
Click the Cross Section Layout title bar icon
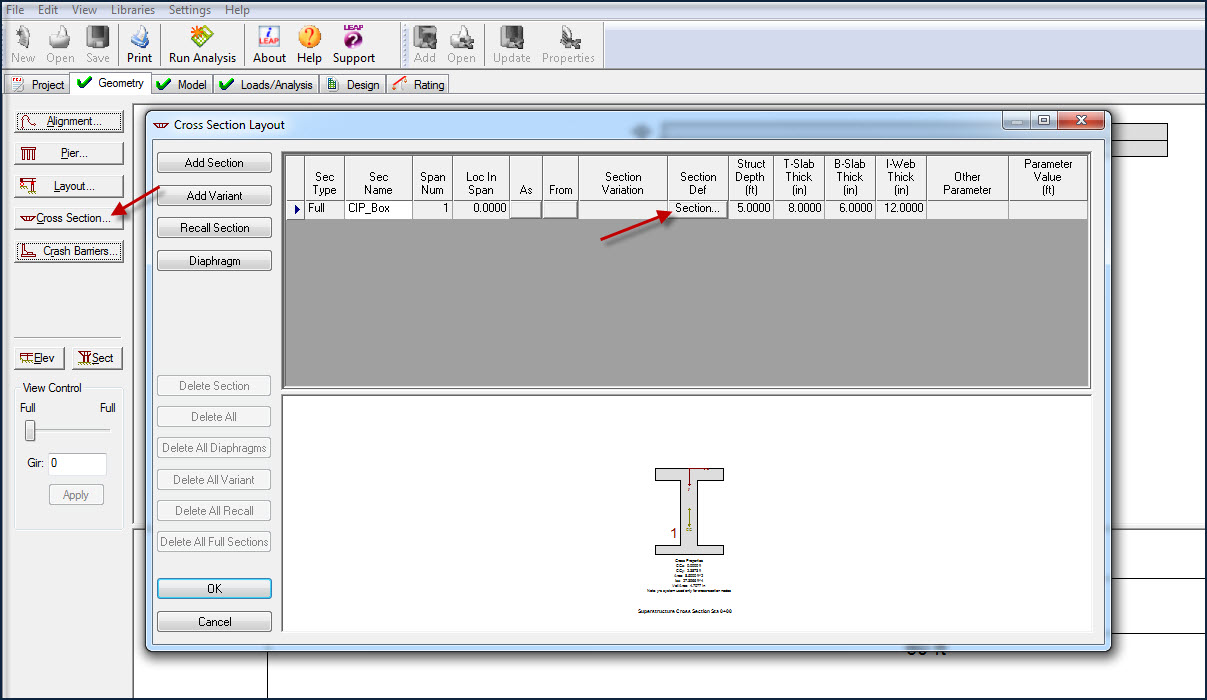pyautogui.click(x=161, y=125)
